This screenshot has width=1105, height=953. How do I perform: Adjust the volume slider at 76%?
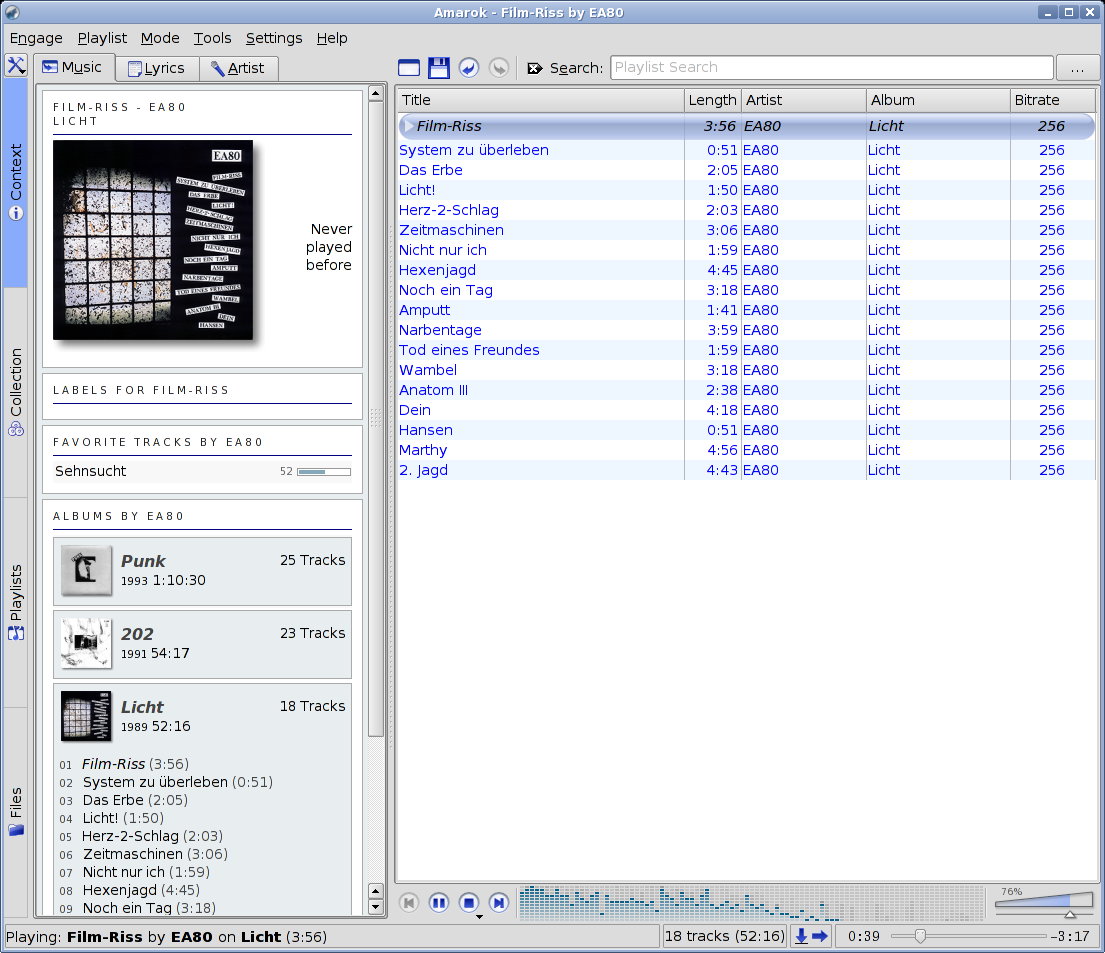pyautogui.click(x=1044, y=904)
